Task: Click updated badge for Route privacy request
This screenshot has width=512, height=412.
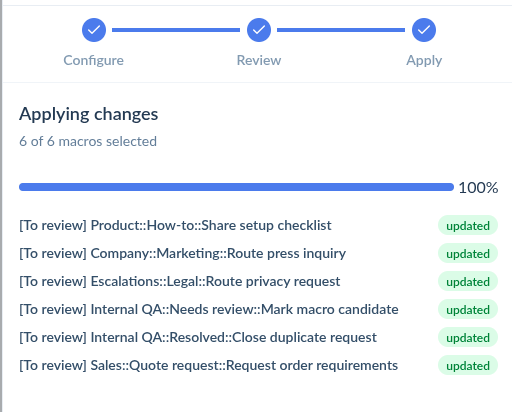Action: [x=468, y=282]
